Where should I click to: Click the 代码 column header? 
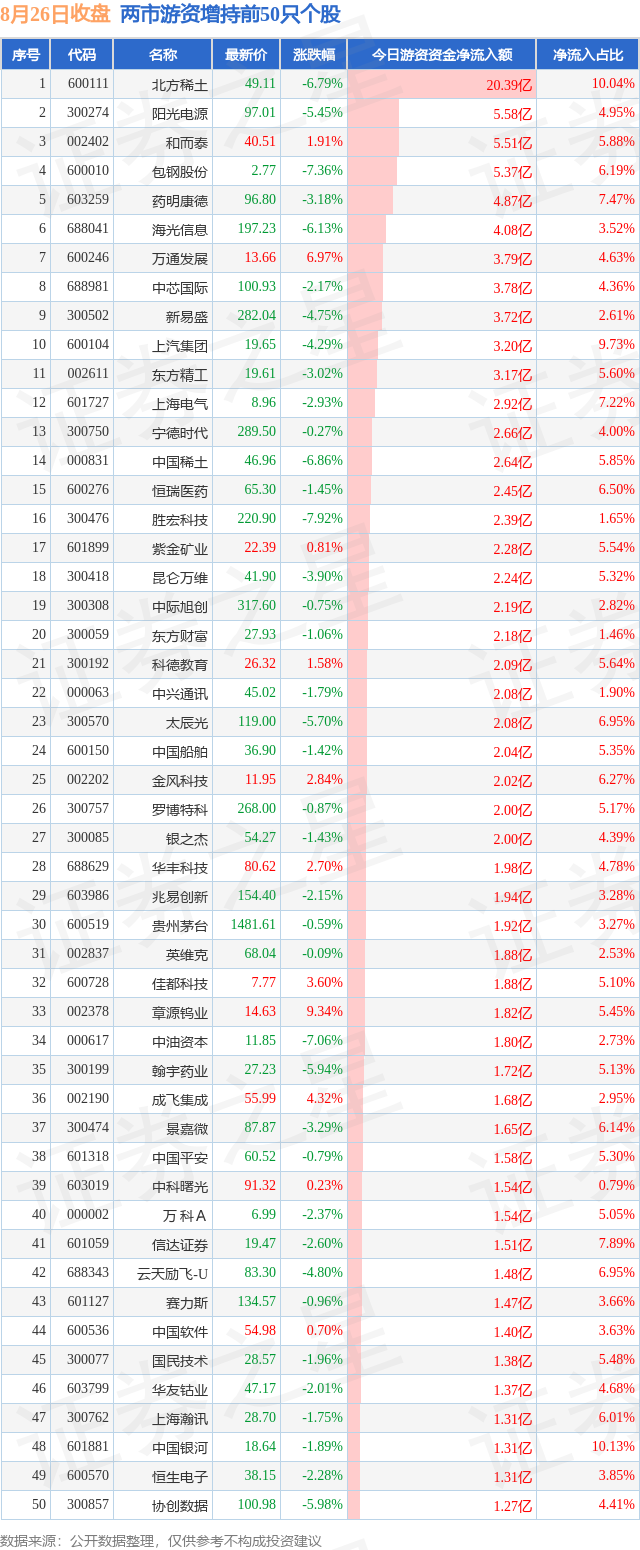coord(81,55)
